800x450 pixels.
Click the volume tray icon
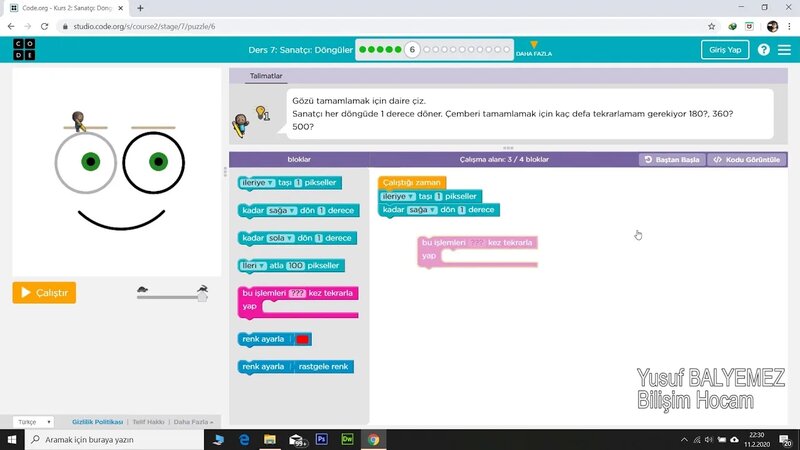click(x=709, y=439)
